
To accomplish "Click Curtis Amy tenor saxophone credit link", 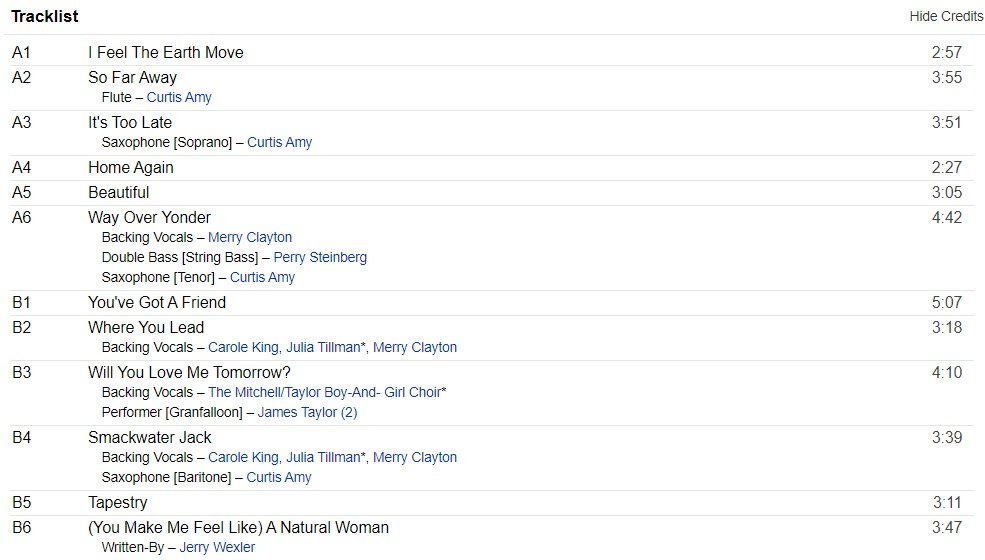I will click(x=262, y=277).
